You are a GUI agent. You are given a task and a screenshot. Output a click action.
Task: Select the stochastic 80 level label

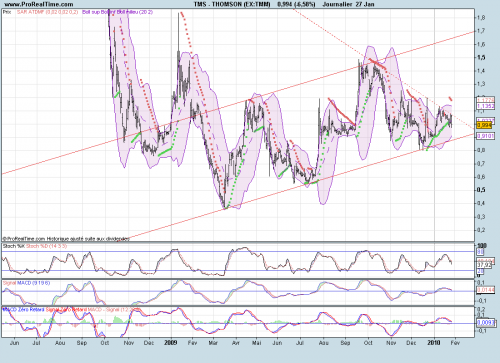click(480, 252)
